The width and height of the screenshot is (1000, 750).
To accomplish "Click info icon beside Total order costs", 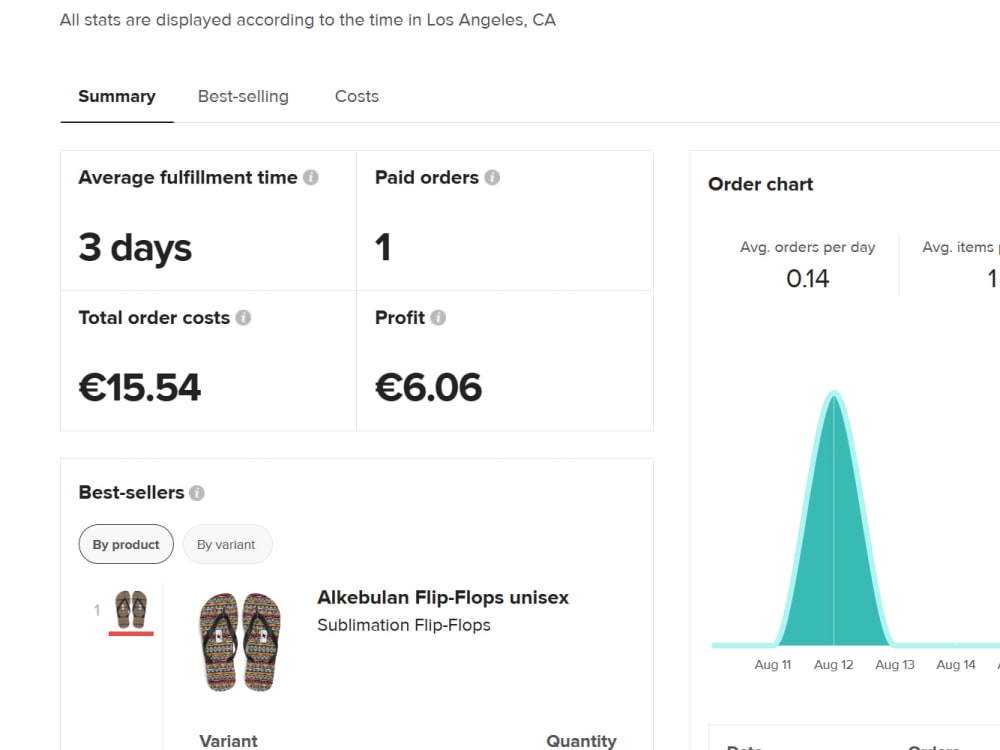I will tap(243, 318).
